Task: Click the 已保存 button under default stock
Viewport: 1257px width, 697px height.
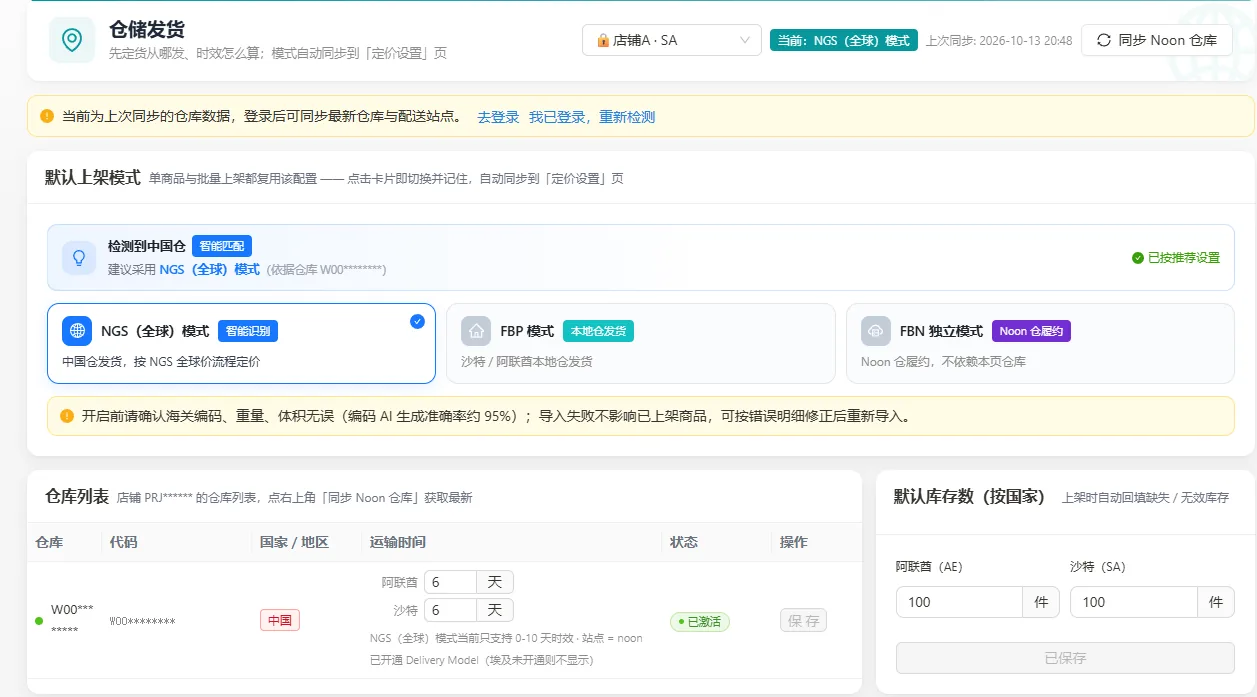Action: (x=1065, y=658)
